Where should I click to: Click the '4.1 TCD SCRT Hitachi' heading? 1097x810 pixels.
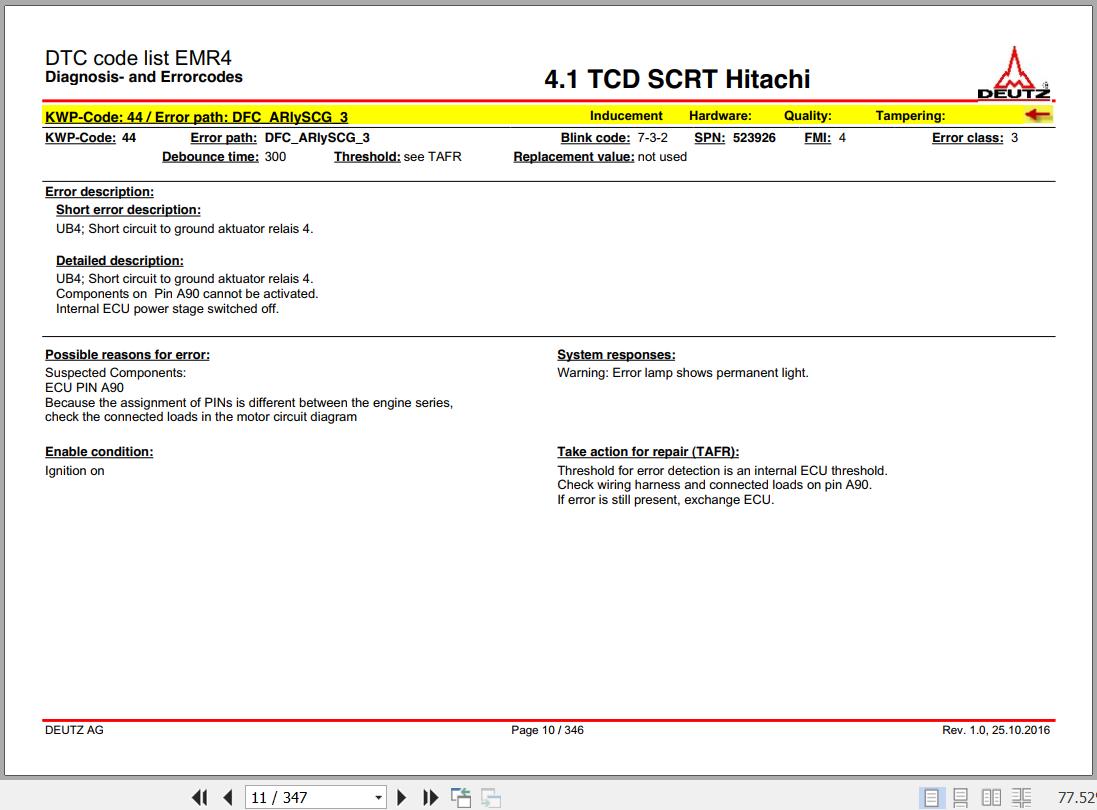point(677,79)
